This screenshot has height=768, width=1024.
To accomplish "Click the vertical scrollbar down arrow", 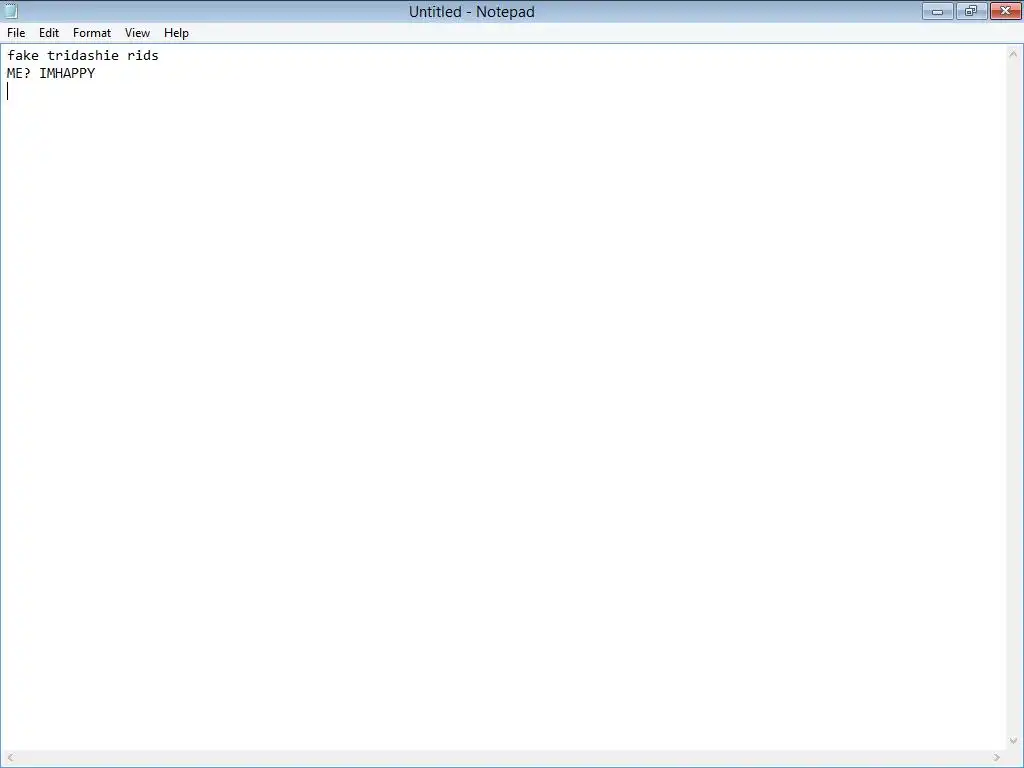I will click(1013, 741).
